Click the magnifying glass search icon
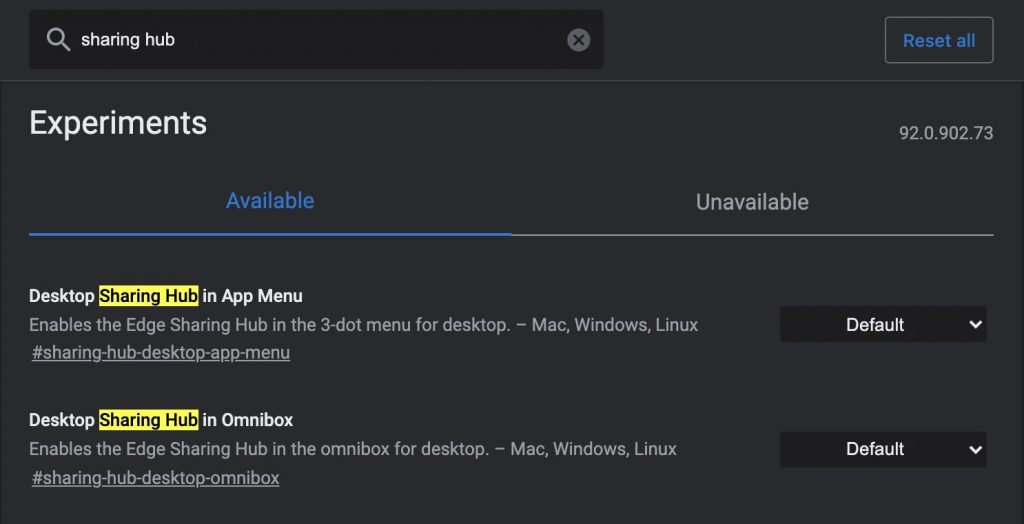1024x524 pixels. coord(58,41)
